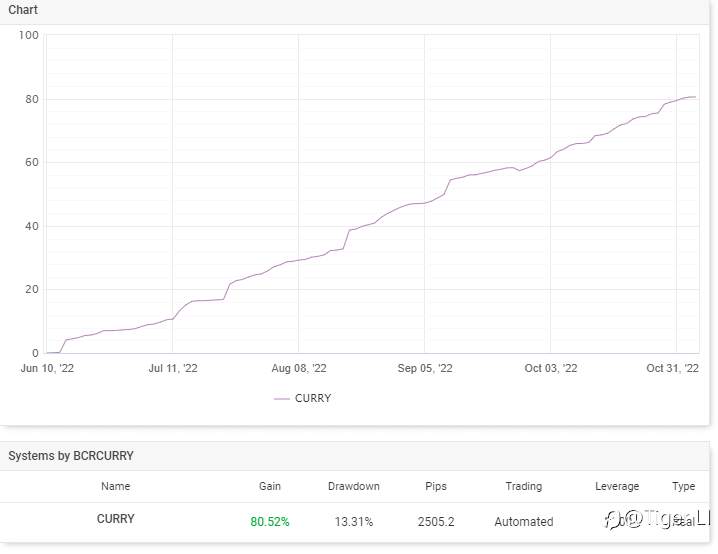
Task: Click the Aug 08, '22 axis label
Action: (299, 368)
